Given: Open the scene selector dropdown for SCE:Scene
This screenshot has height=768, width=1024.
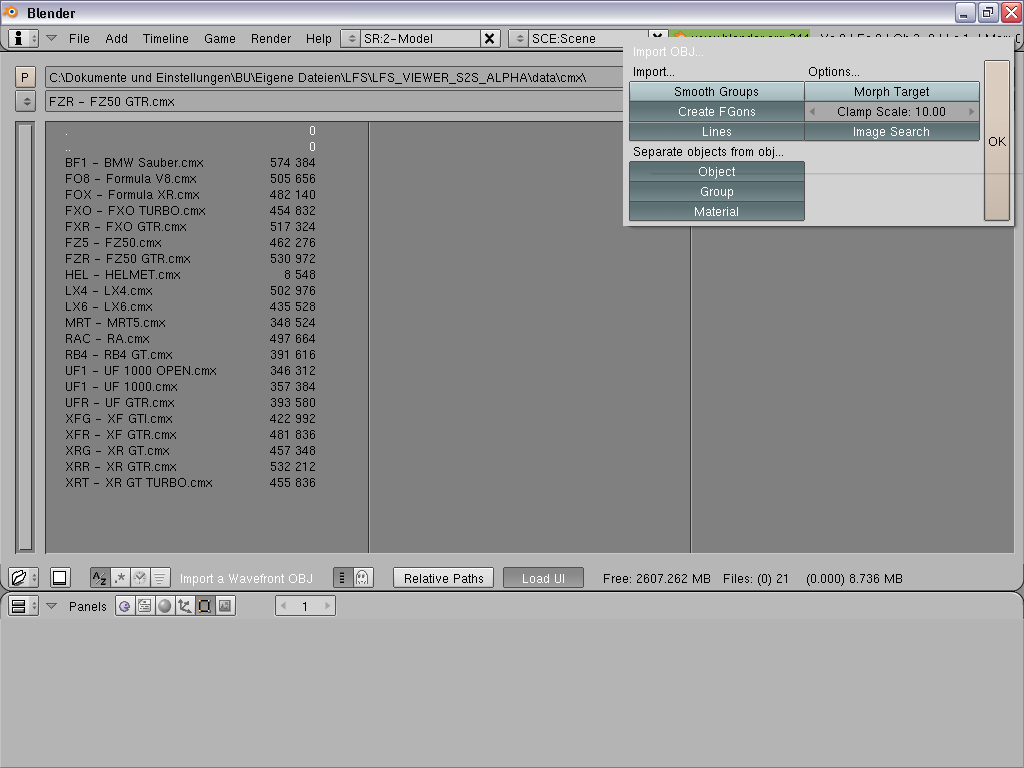Looking at the screenshot, I should pos(520,39).
